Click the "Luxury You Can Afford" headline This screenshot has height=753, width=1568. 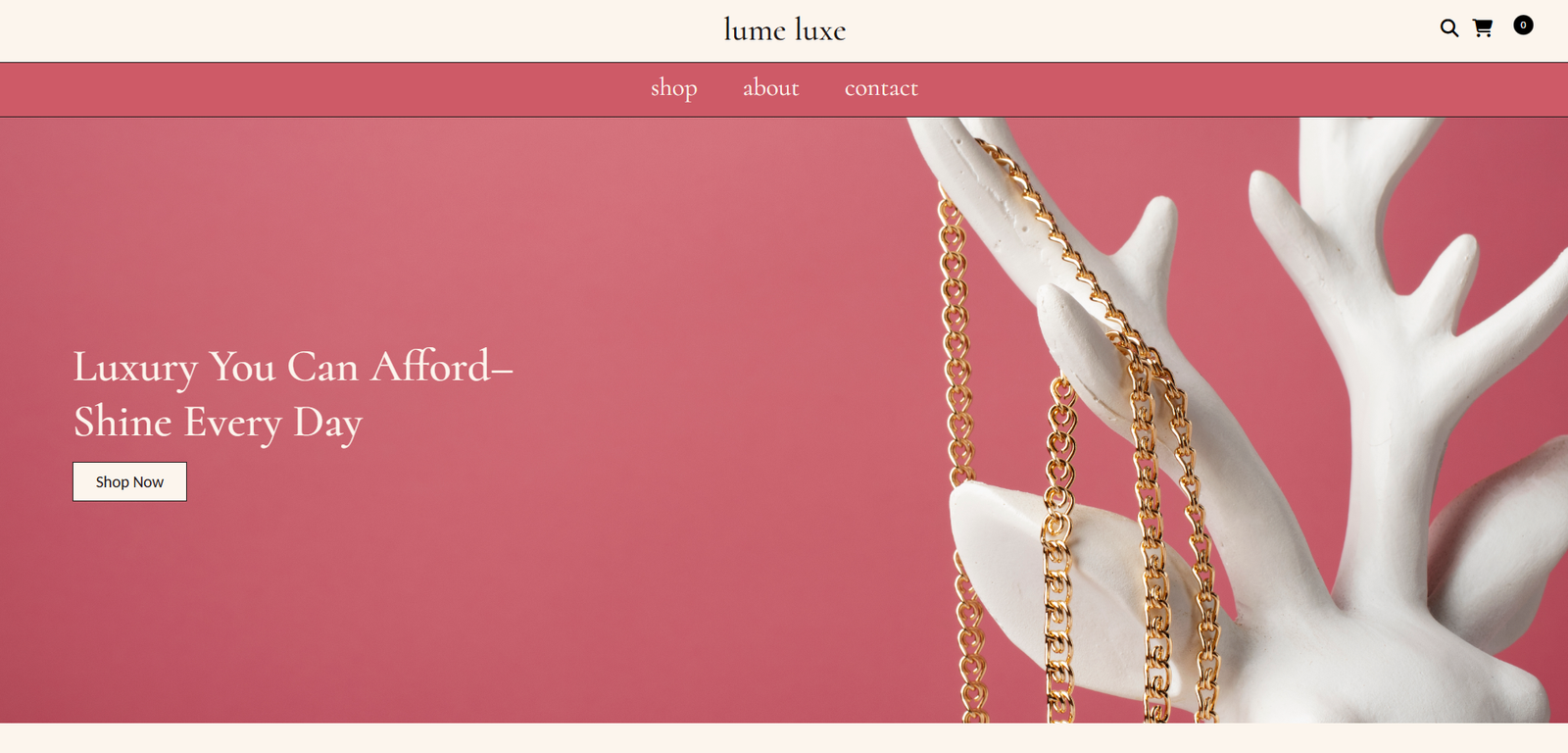click(280, 367)
